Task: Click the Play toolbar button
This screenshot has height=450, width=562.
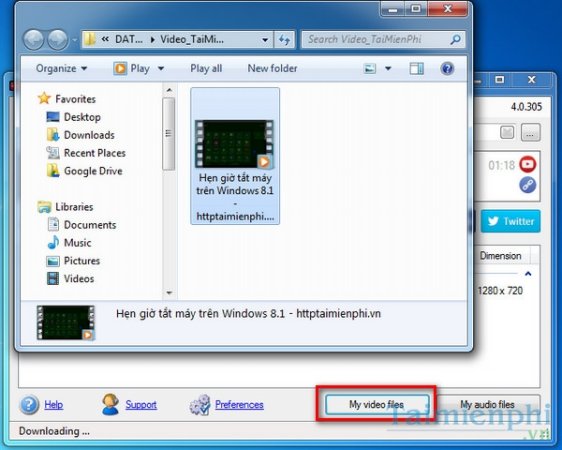Action: coord(131,68)
